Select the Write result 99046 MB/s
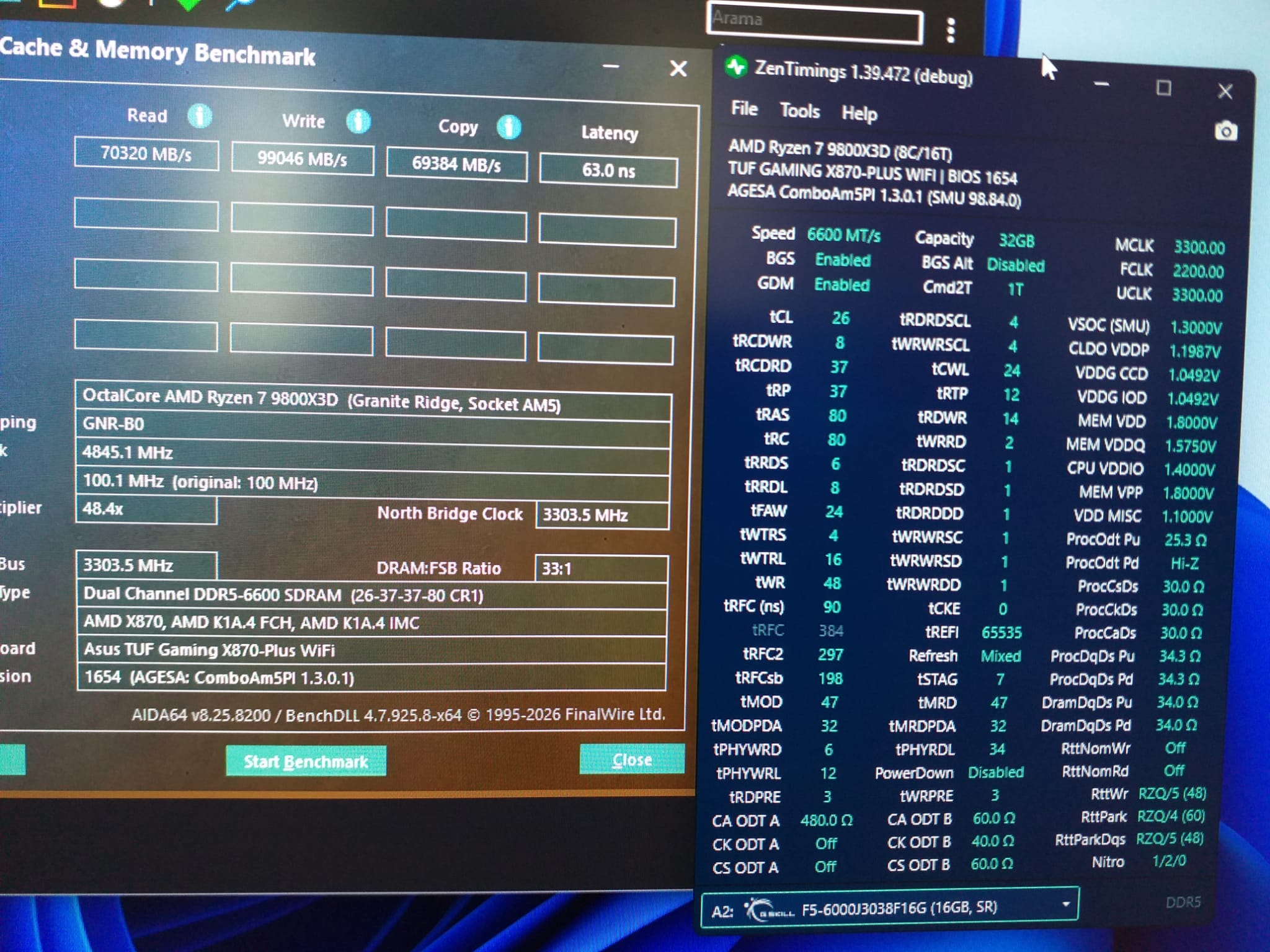 tap(303, 159)
